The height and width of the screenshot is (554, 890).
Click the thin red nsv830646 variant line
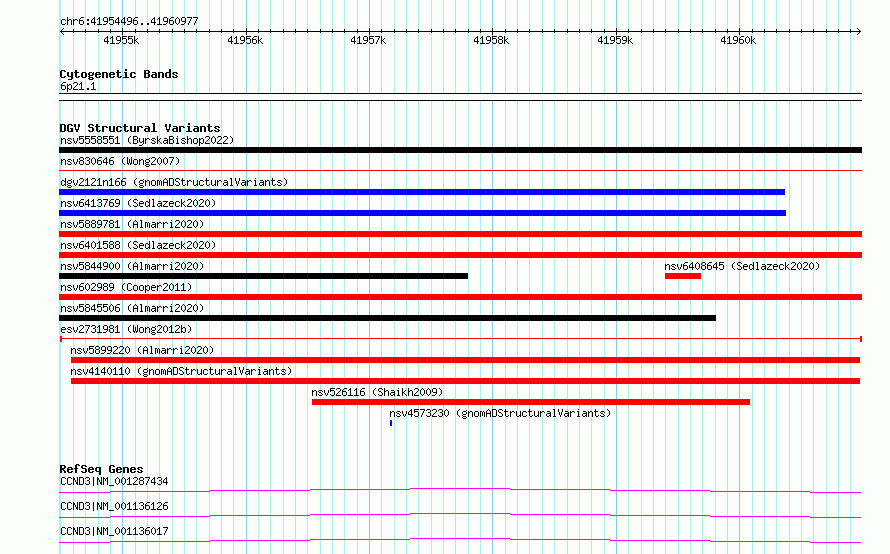[460, 170]
